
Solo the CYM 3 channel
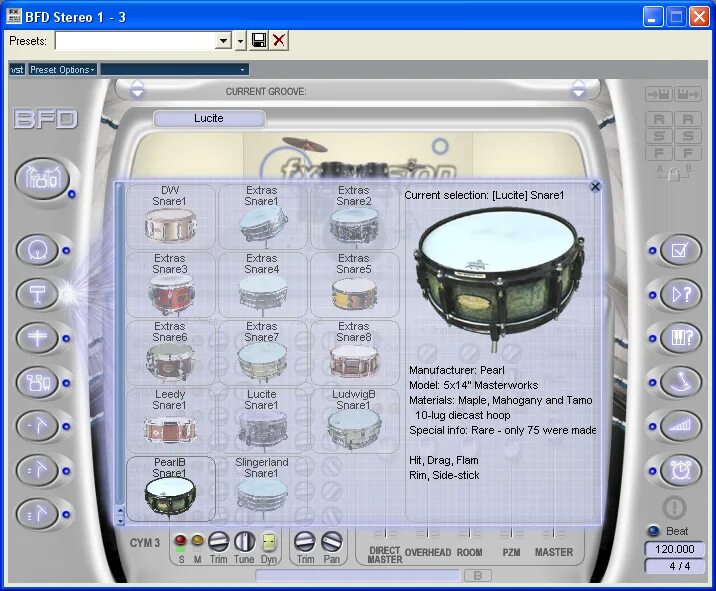(181, 541)
